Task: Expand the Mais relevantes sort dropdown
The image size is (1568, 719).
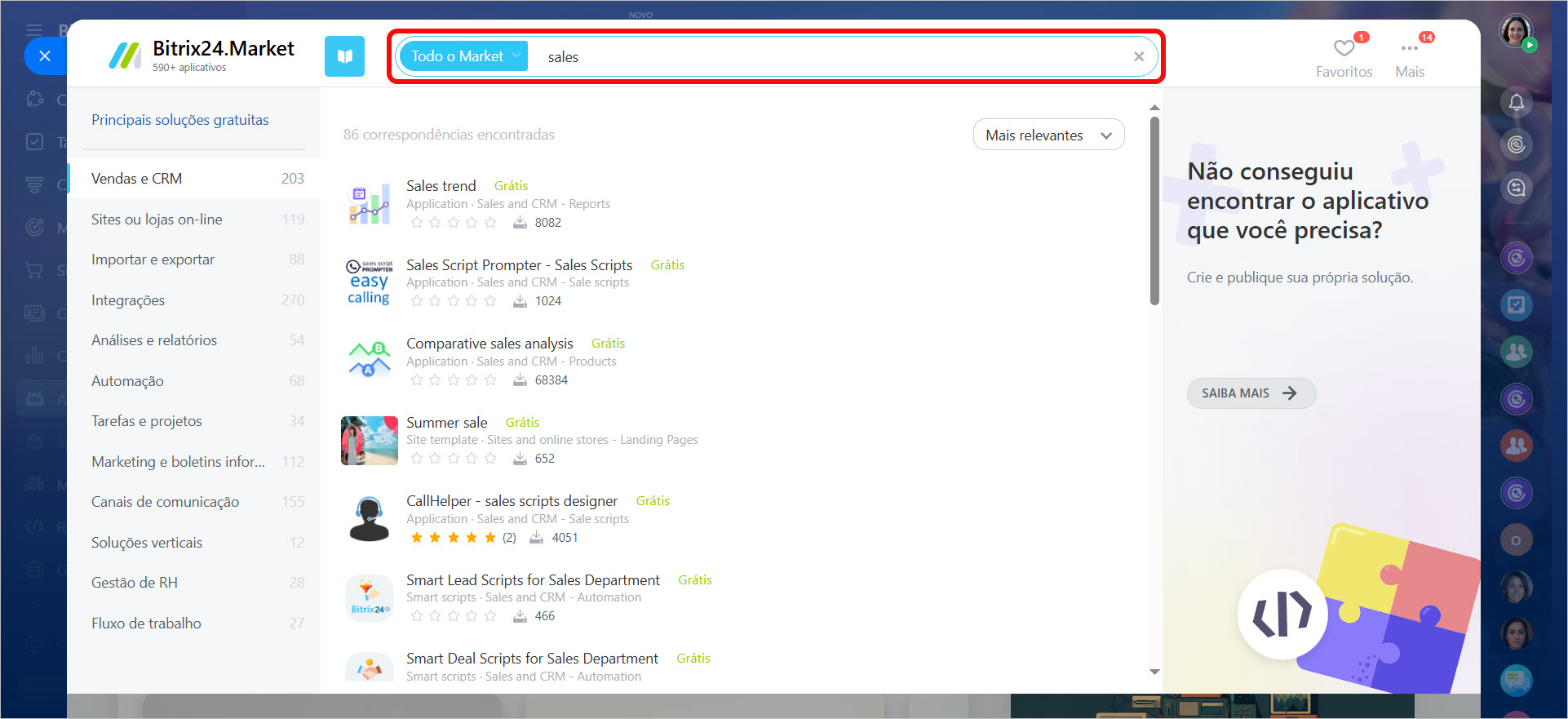Action: coord(1048,135)
